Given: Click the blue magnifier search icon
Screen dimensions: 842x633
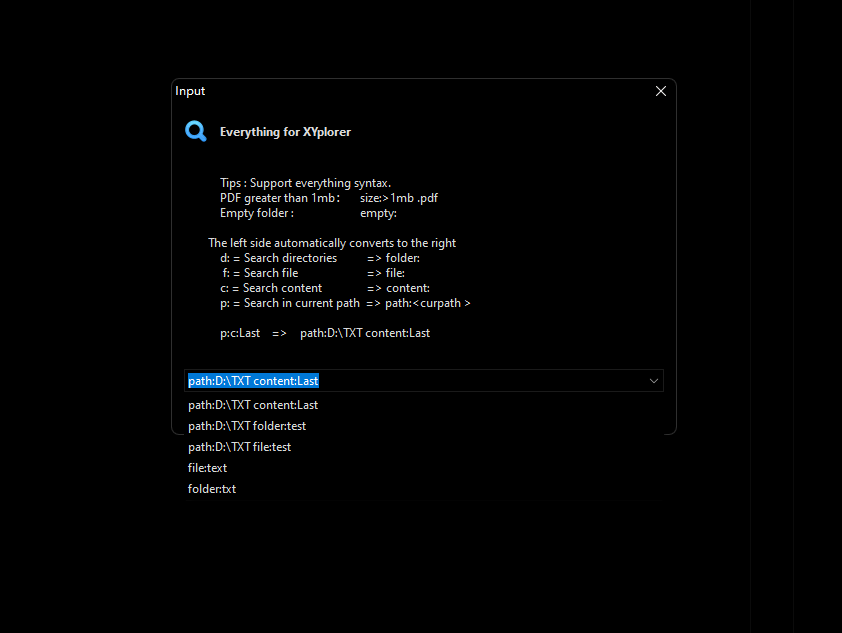Looking at the screenshot, I should [x=195, y=131].
